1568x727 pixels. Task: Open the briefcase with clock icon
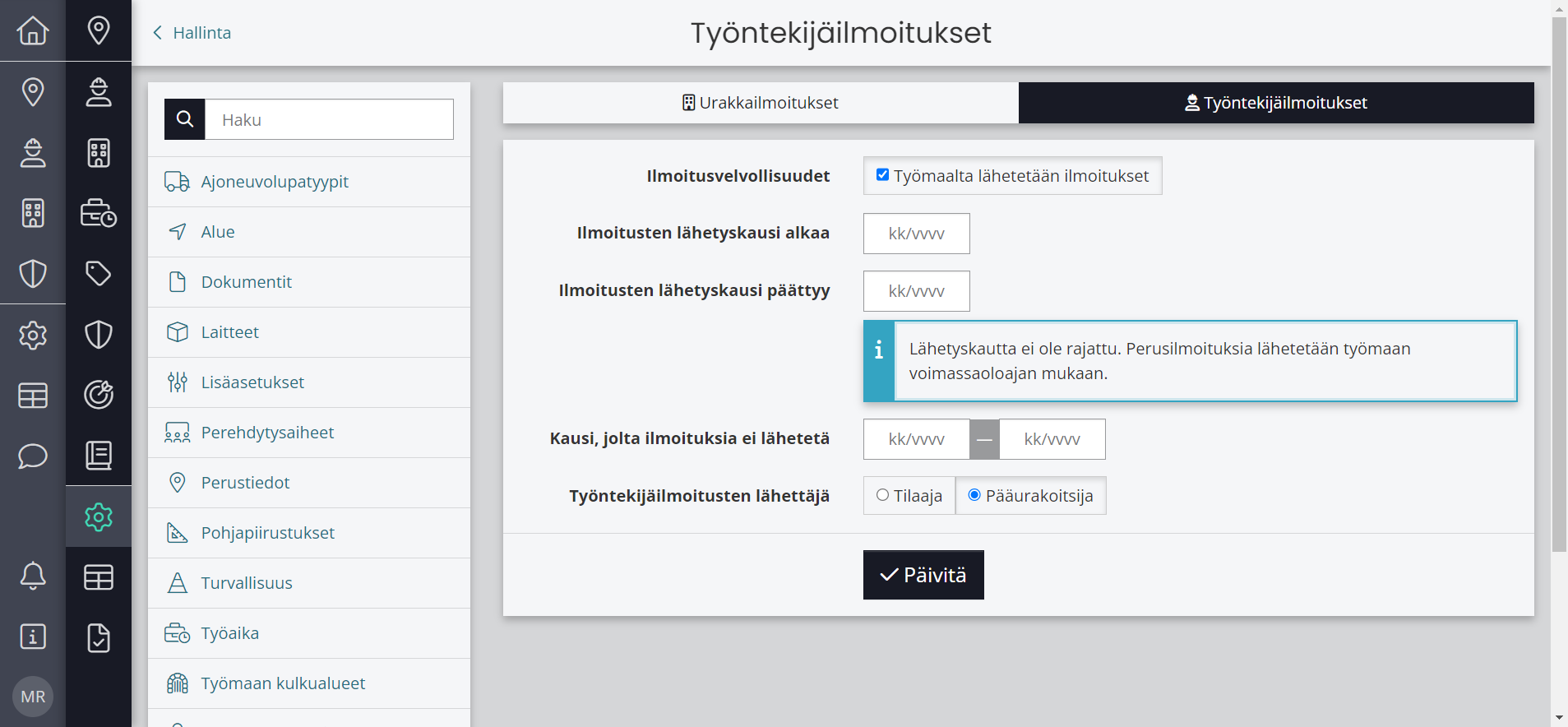99,213
